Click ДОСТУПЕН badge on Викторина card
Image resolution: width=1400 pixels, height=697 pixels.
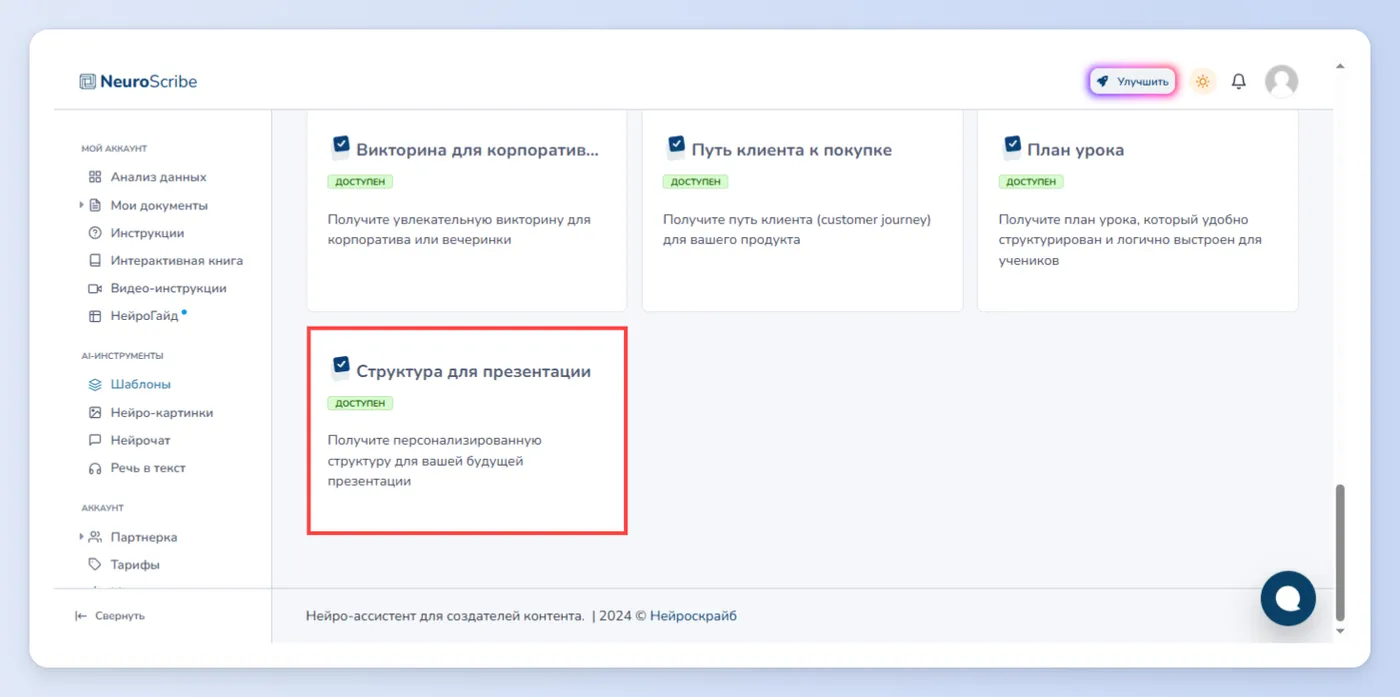pyautogui.click(x=360, y=182)
